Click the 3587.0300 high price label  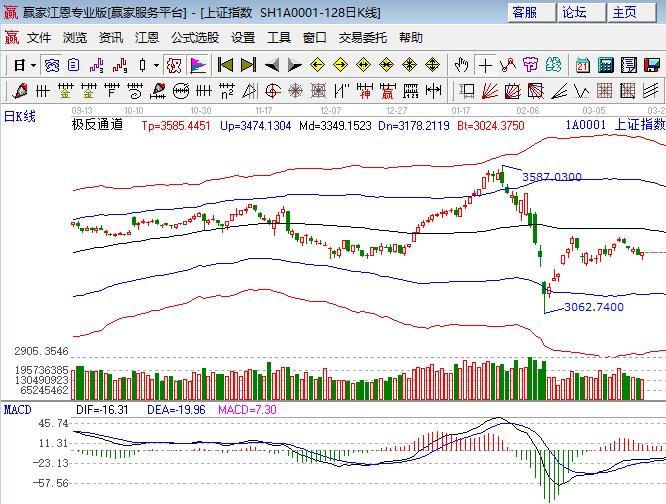pos(551,177)
